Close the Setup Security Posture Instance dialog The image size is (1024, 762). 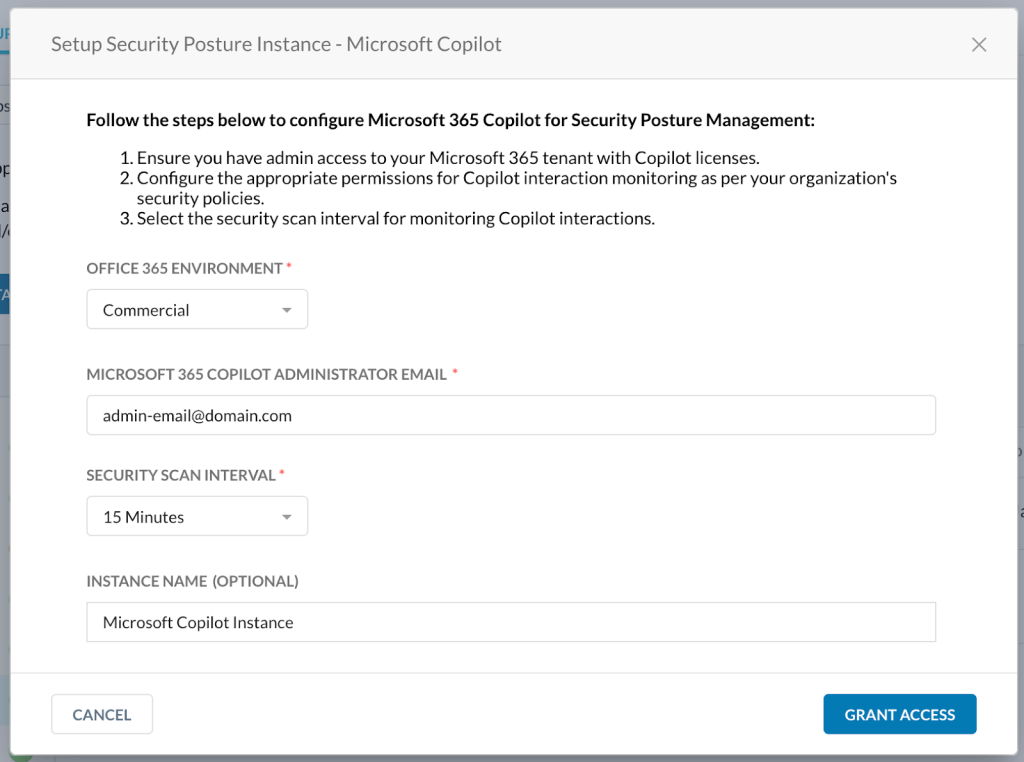978,44
